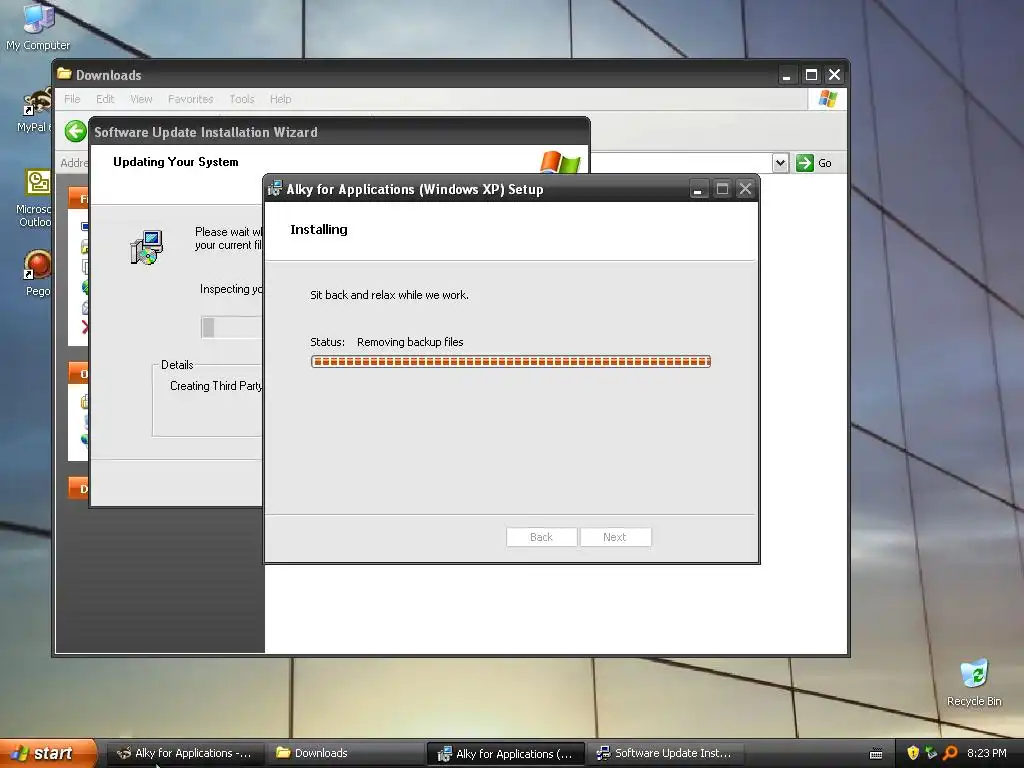Open Edit menu in Downloads window

click(x=105, y=99)
